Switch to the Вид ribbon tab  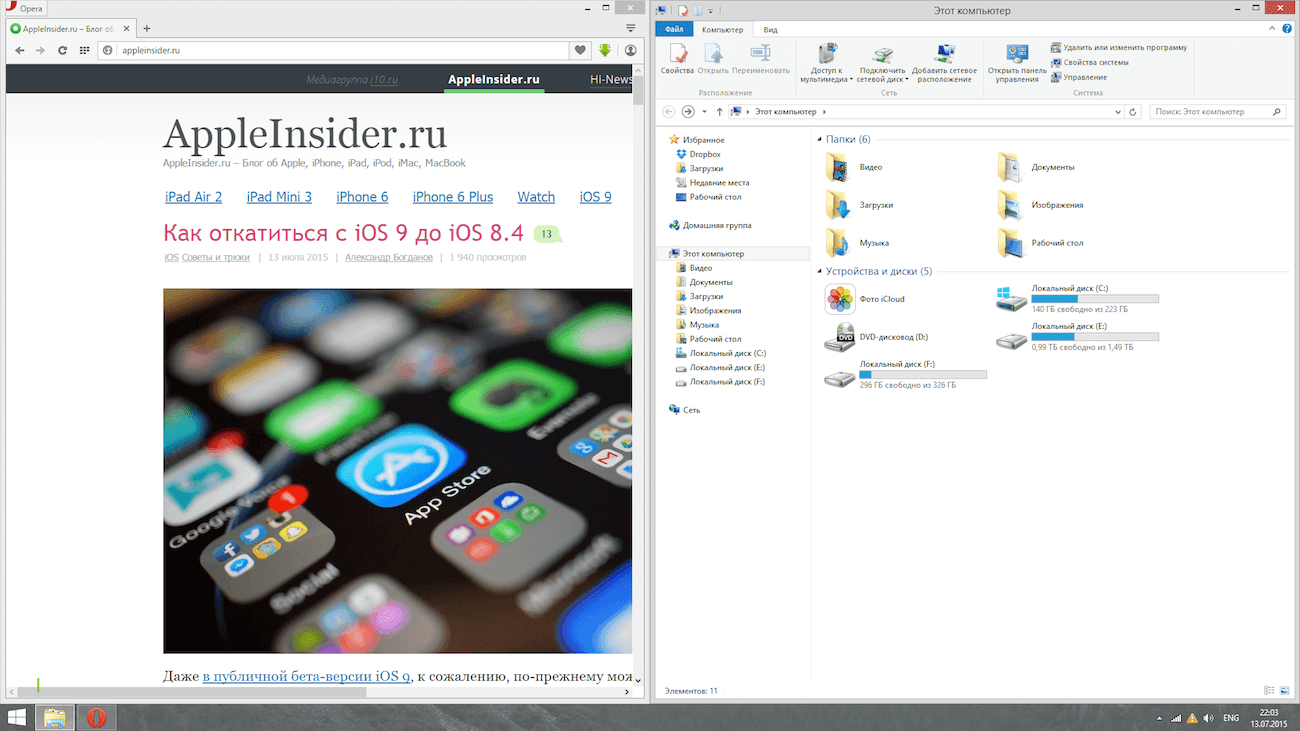click(771, 30)
